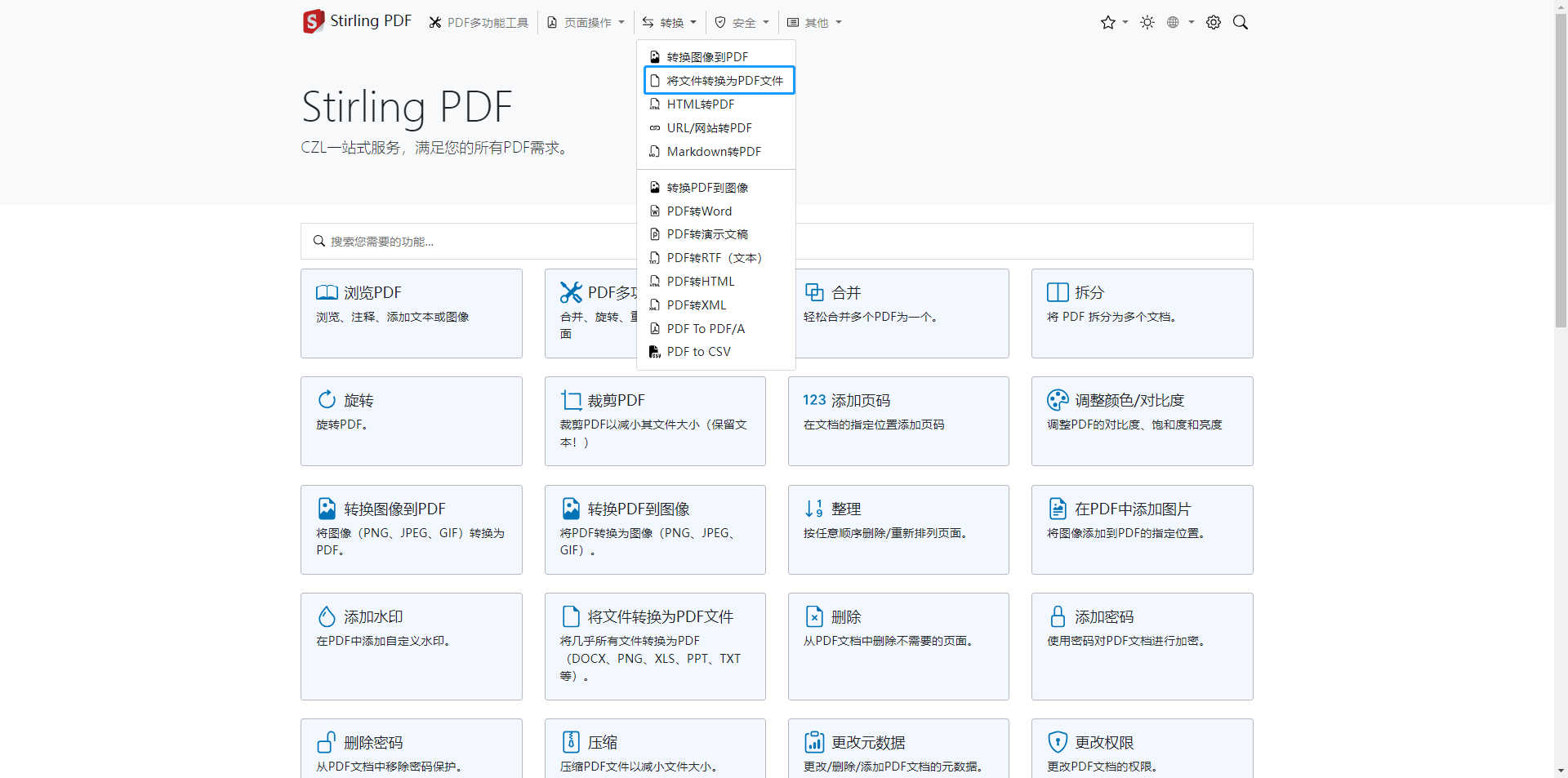The width and height of the screenshot is (1568, 778).
Task: Click 浏览、注释、添加文本或图像 description
Action: (393, 318)
